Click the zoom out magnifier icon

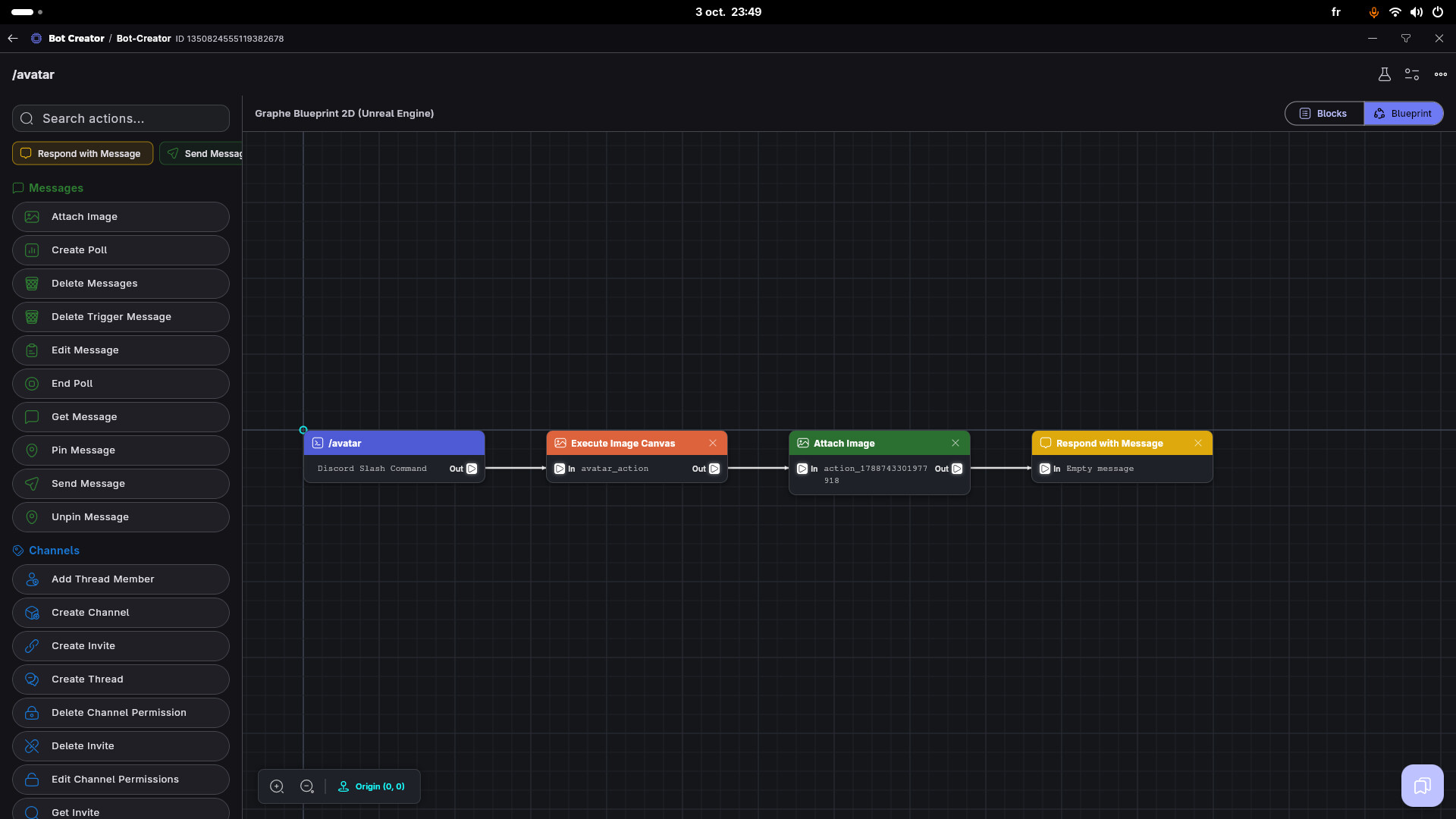(x=307, y=786)
